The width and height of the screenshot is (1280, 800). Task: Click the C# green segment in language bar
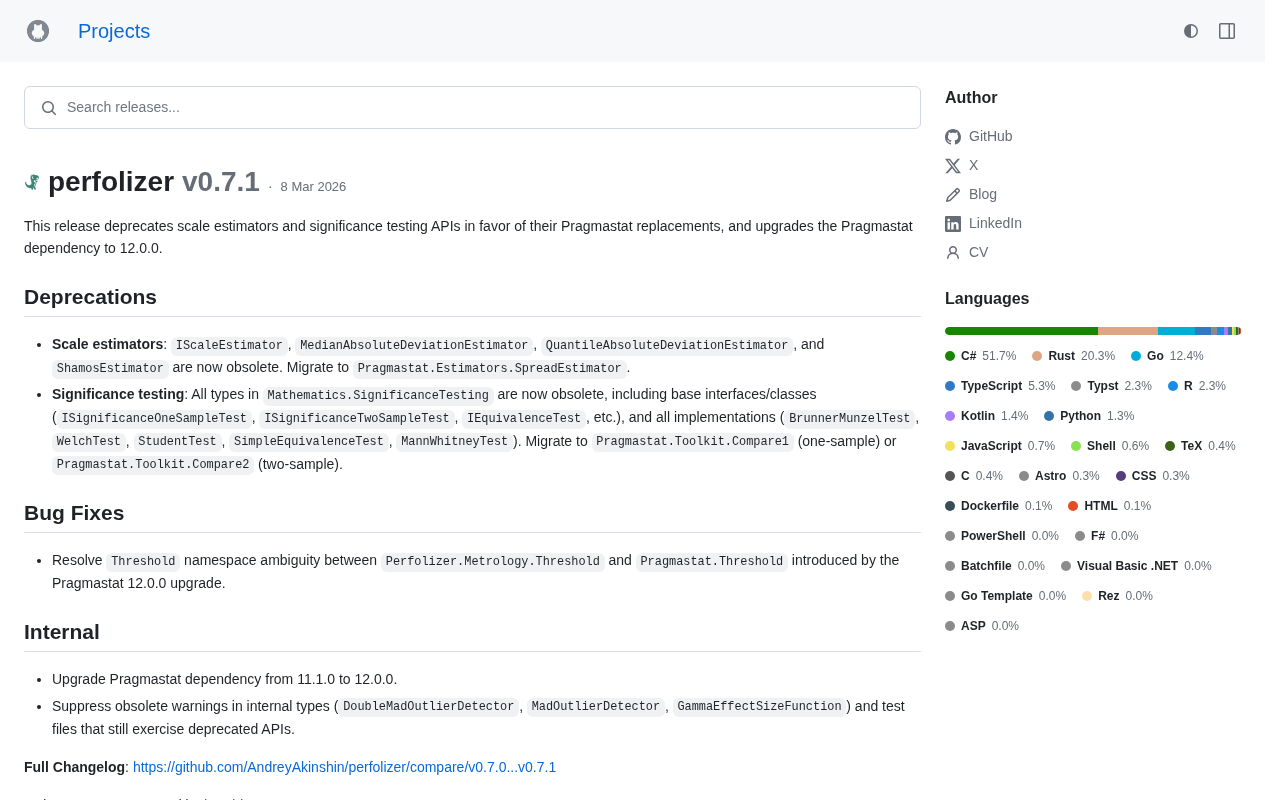pos(1021,331)
